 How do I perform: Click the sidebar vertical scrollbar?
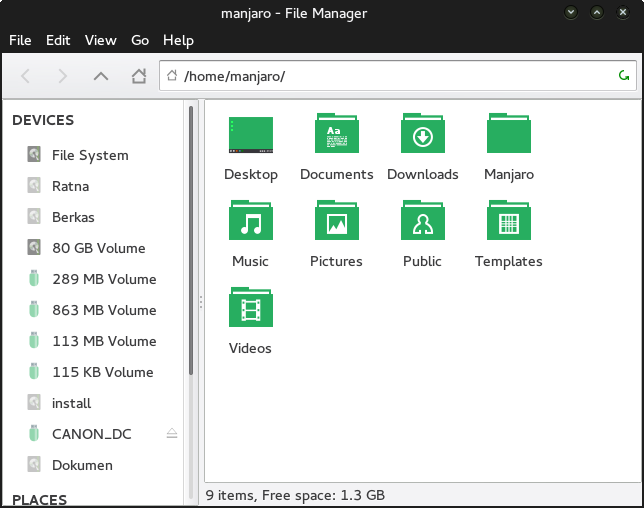coord(191,240)
